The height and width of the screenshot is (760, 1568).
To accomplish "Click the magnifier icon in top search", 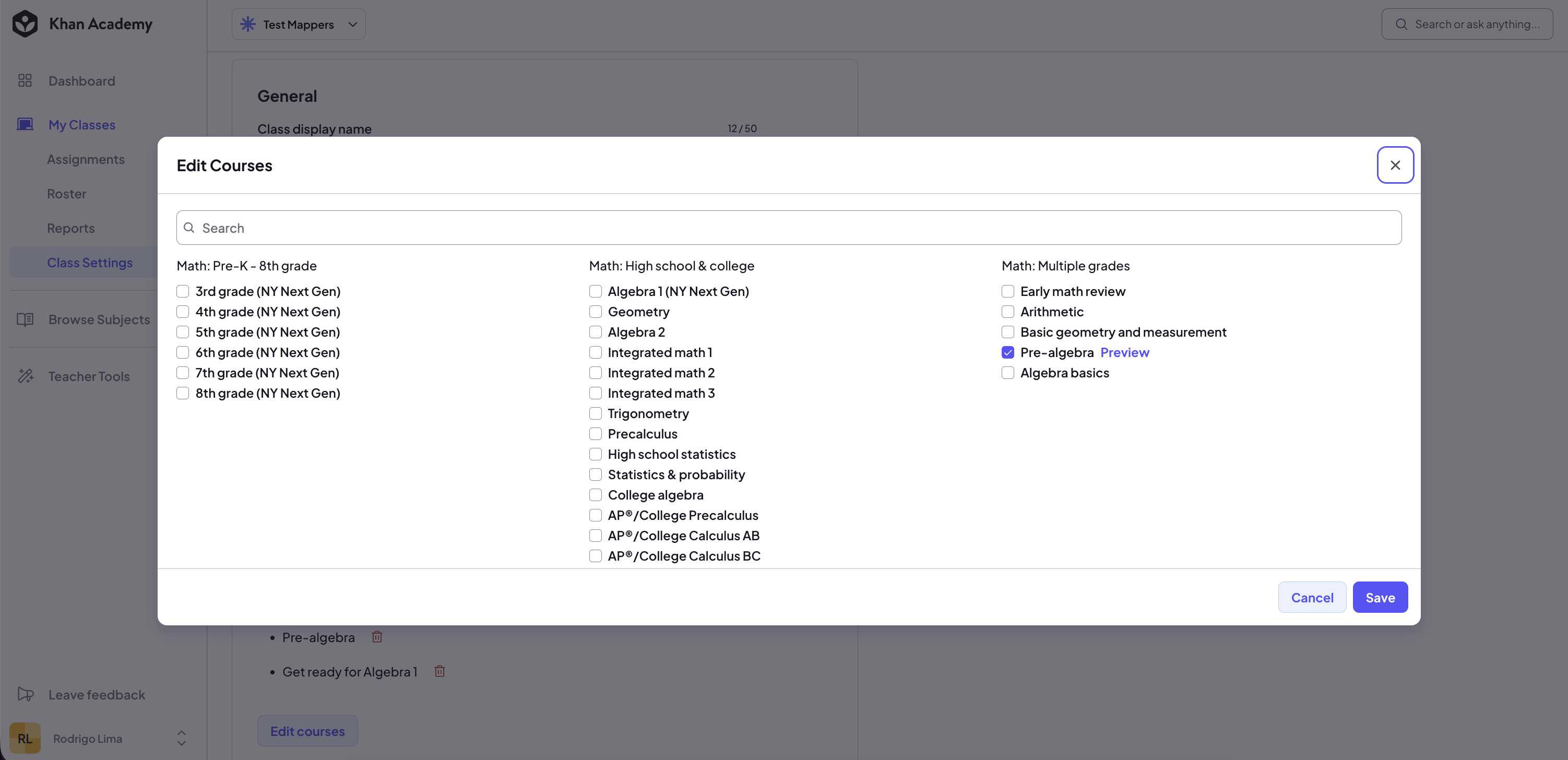I will click(1401, 23).
